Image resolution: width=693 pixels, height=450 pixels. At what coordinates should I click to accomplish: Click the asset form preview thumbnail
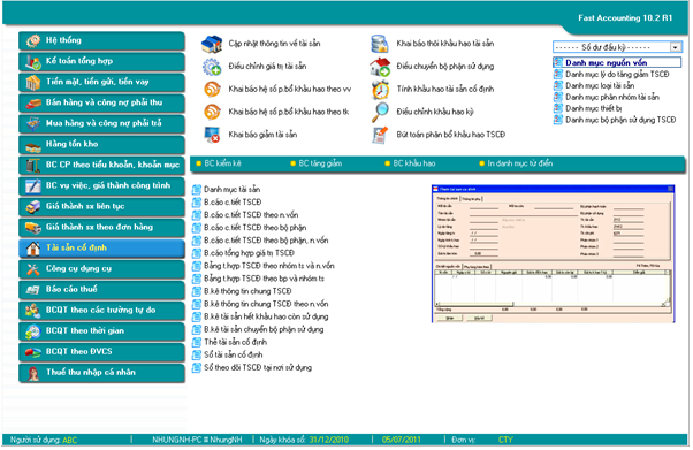tap(553, 254)
